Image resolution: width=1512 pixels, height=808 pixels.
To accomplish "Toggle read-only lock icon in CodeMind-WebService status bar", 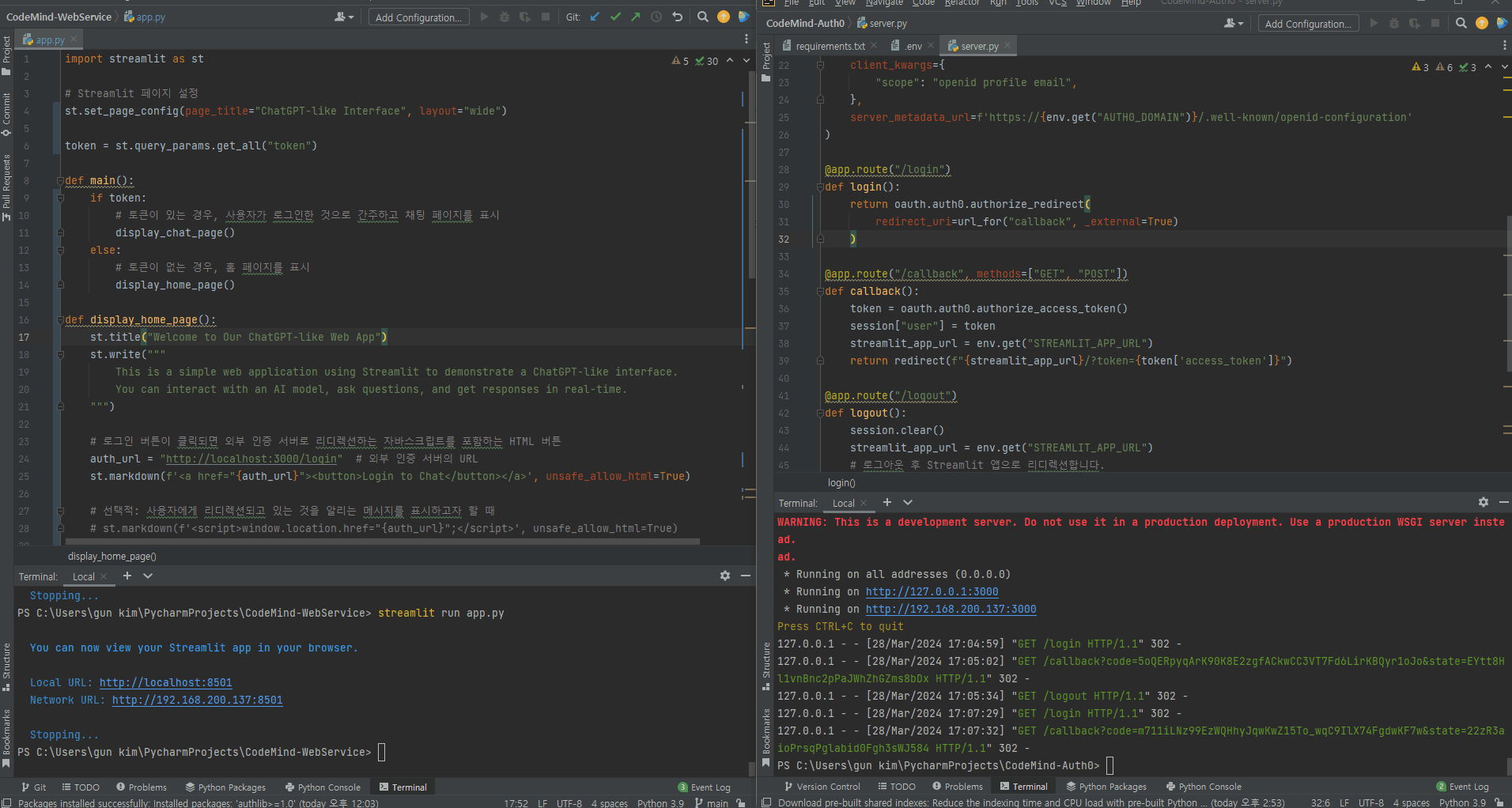I will pyautogui.click(x=740, y=802).
